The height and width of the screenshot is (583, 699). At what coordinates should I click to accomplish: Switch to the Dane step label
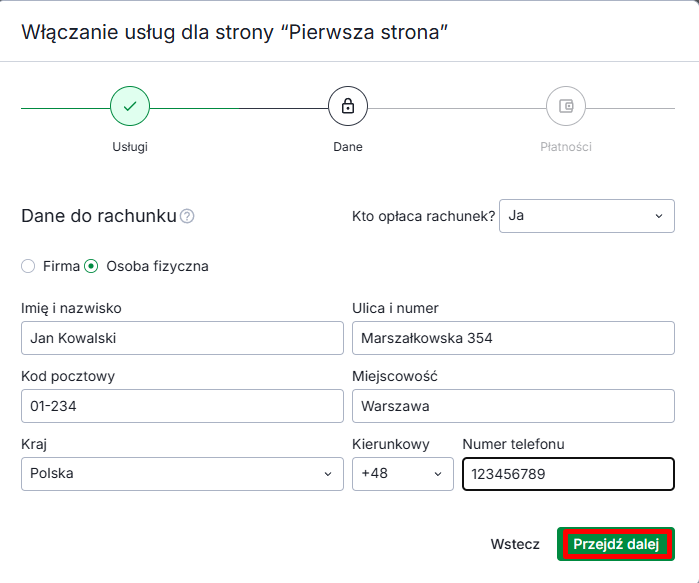point(348,146)
